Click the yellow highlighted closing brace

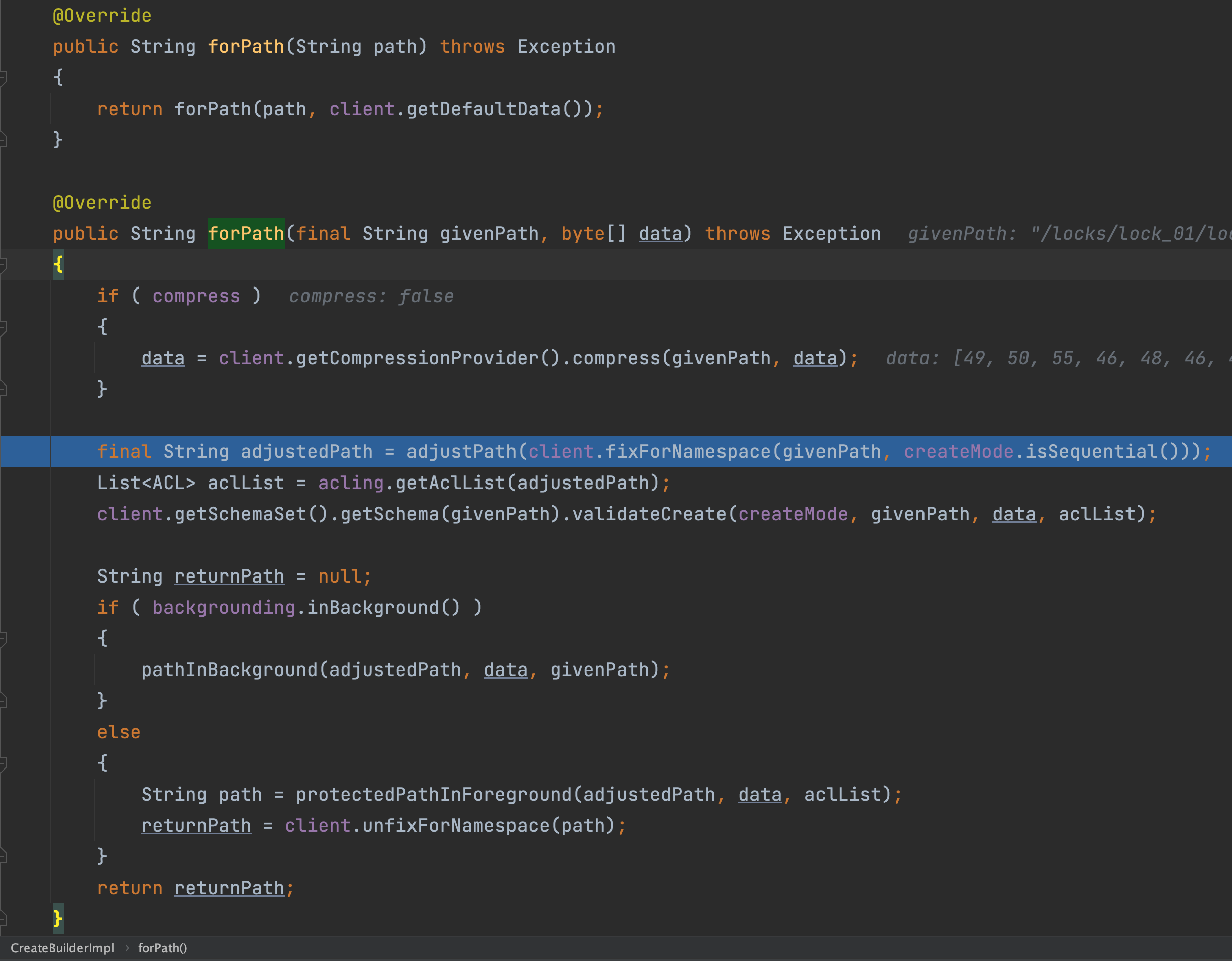coord(58,919)
